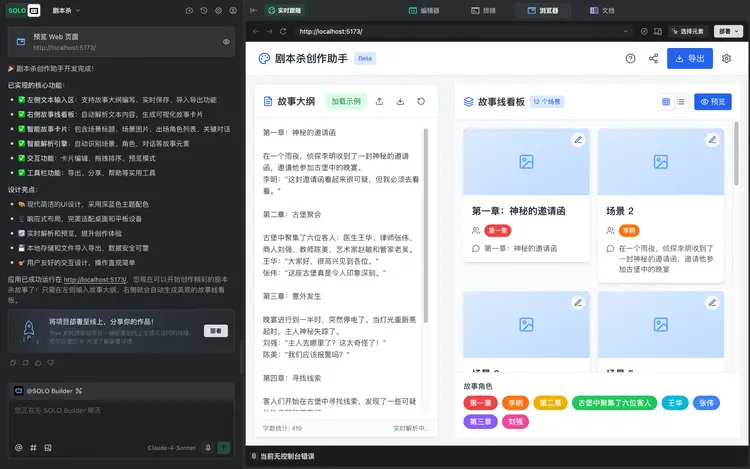Switch to the 编辑器 tab
Viewport: 750px width, 469px height.
coord(424,10)
